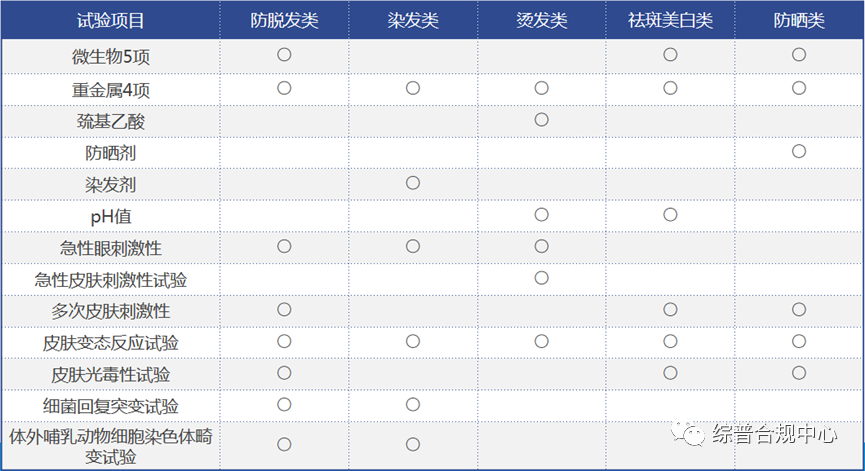Click the 皮肤光毒性试验 row label
The image size is (865, 471).
(111, 375)
